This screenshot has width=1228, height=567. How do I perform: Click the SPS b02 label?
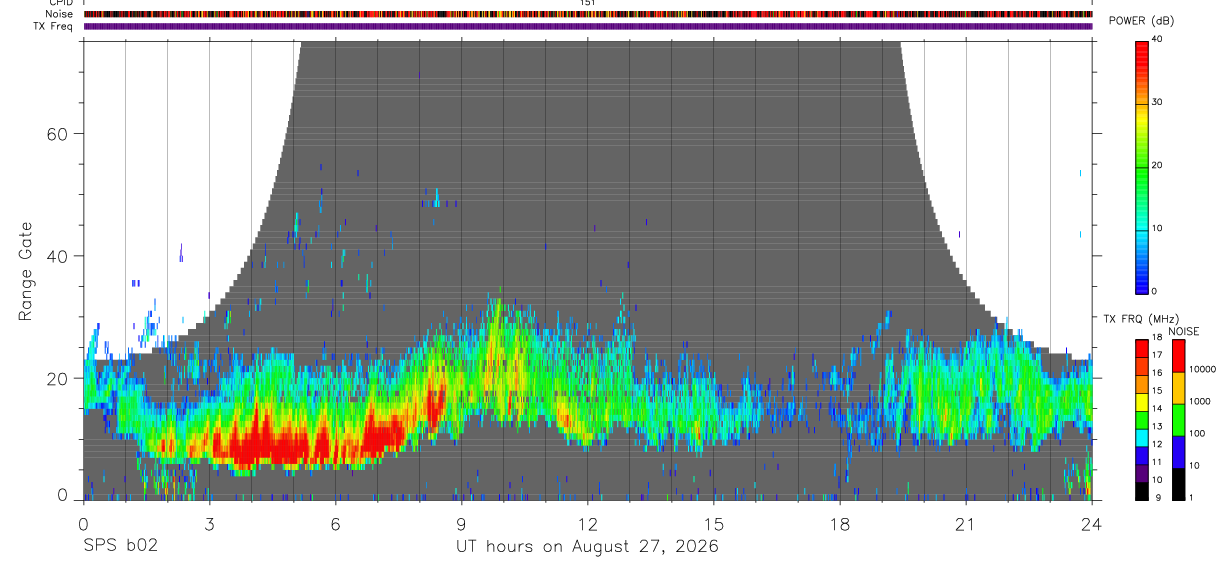(120, 547)
